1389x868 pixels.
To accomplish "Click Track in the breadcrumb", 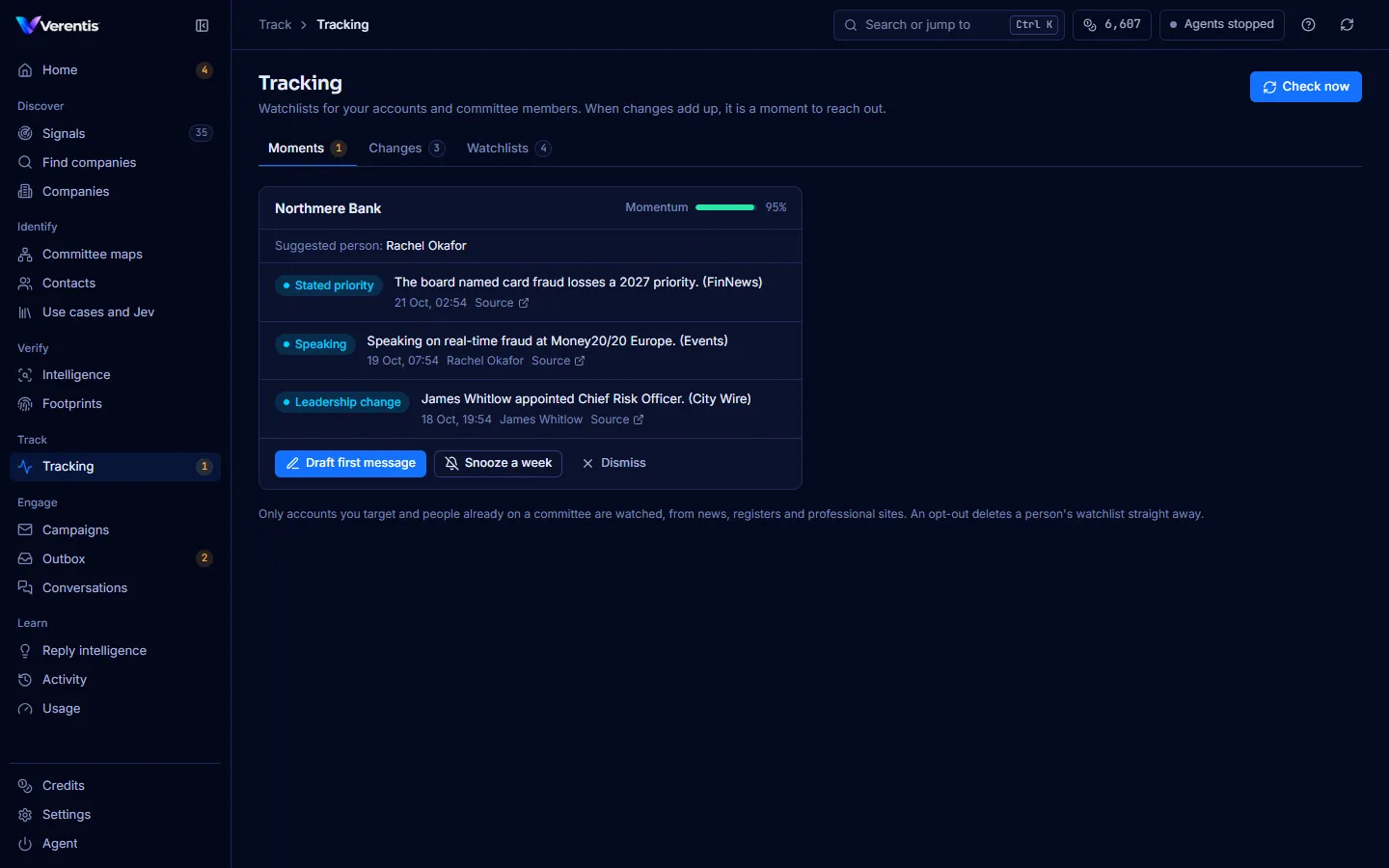I will (275, 25).
